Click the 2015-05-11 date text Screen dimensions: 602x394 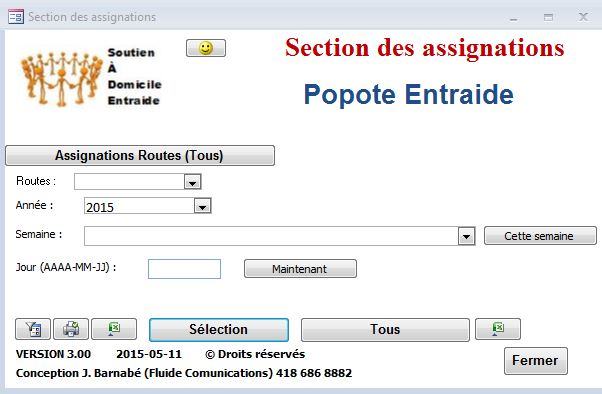point(149,354)
